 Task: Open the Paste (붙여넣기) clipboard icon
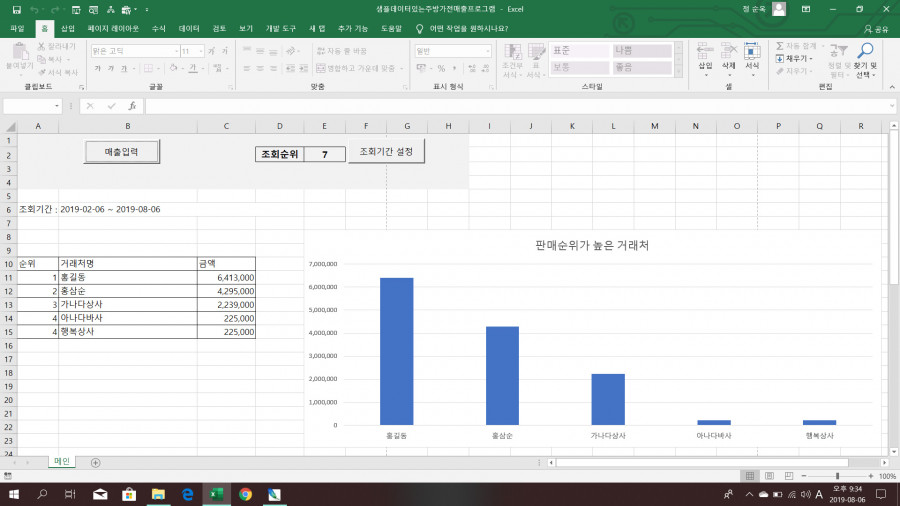pyautogui.click(x=20, y=52)
